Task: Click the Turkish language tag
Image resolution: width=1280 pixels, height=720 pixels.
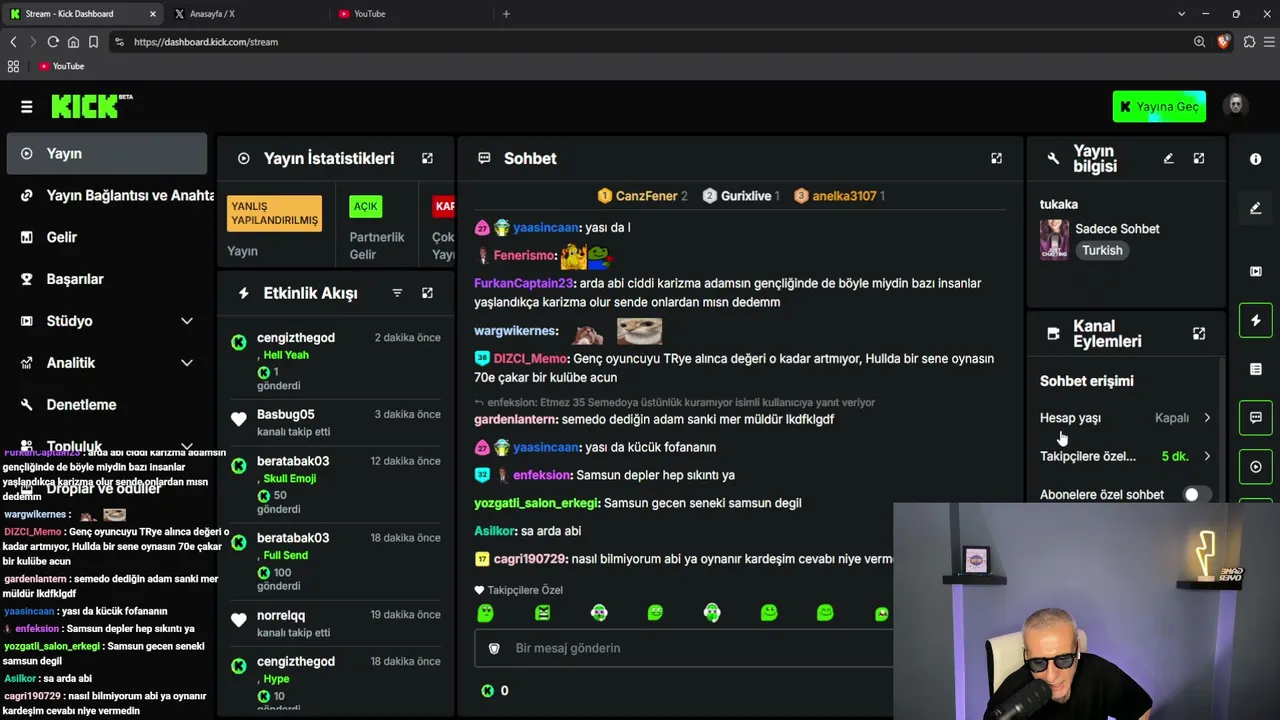Action: (x=1102, y=251)
